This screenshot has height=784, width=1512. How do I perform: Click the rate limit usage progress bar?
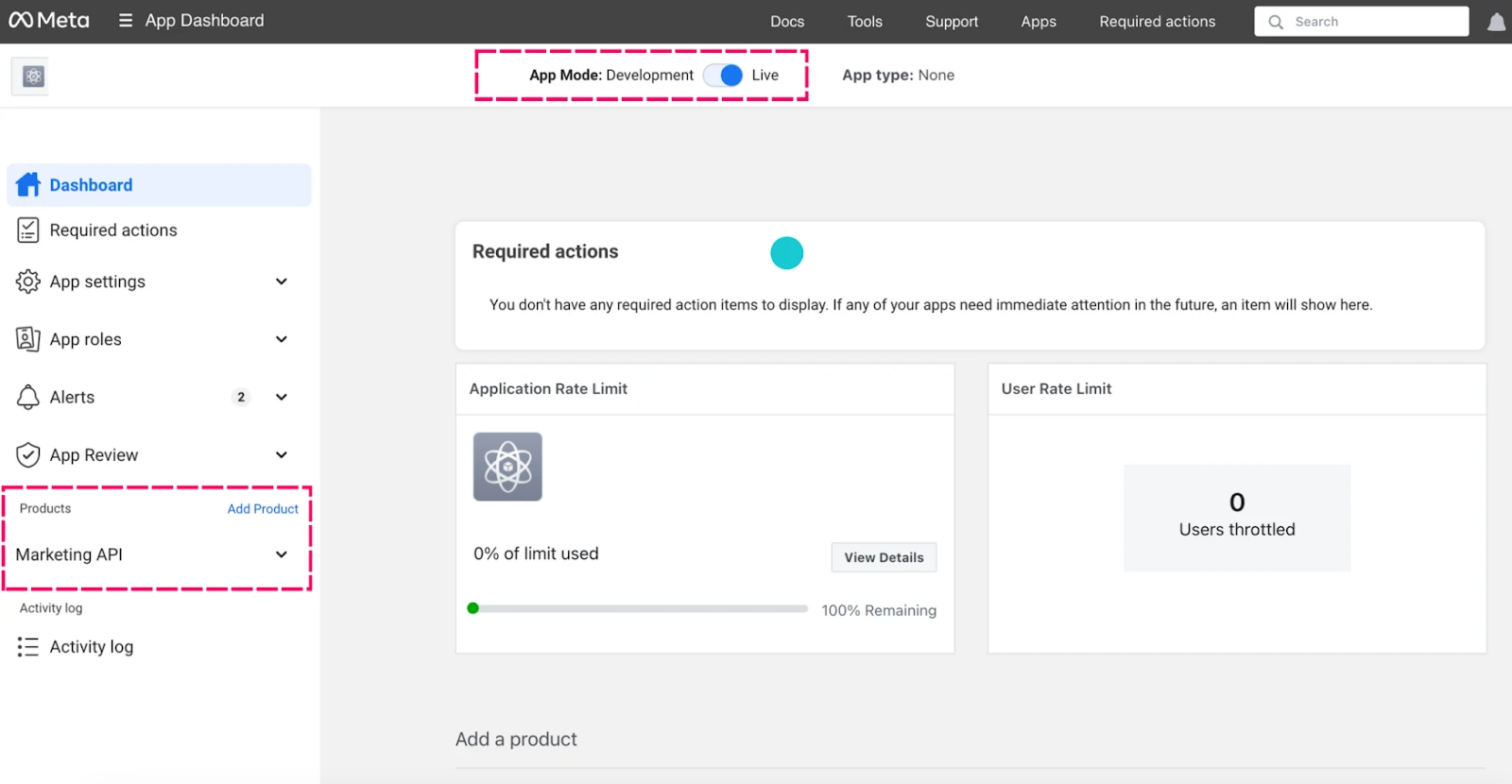coord(638,608)
